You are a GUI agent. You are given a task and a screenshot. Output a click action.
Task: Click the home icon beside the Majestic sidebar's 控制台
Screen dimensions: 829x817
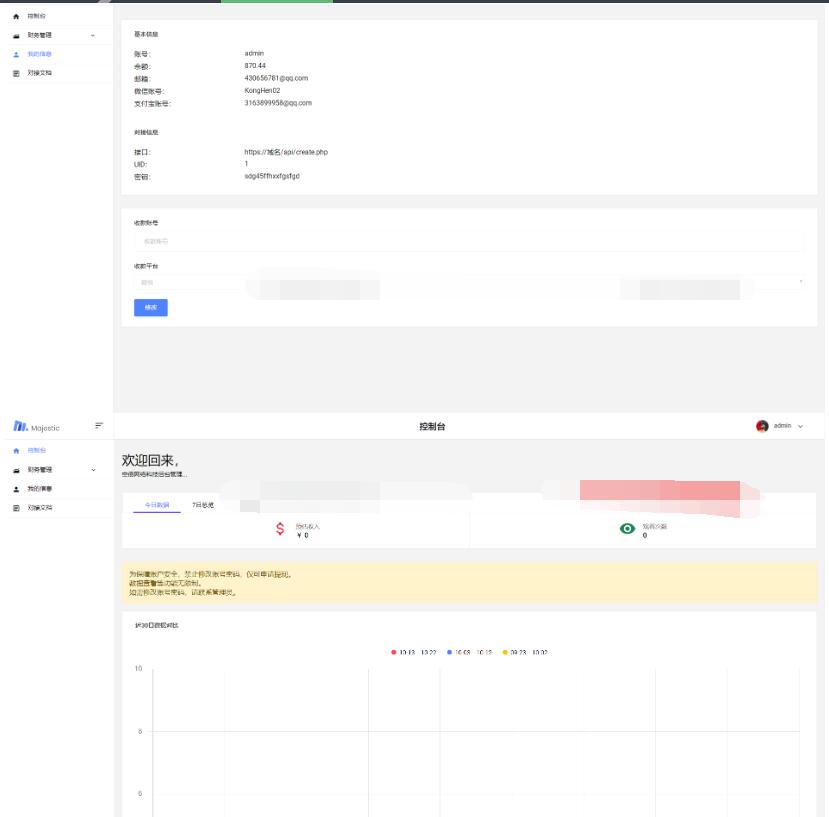click(x=17, y=451)
